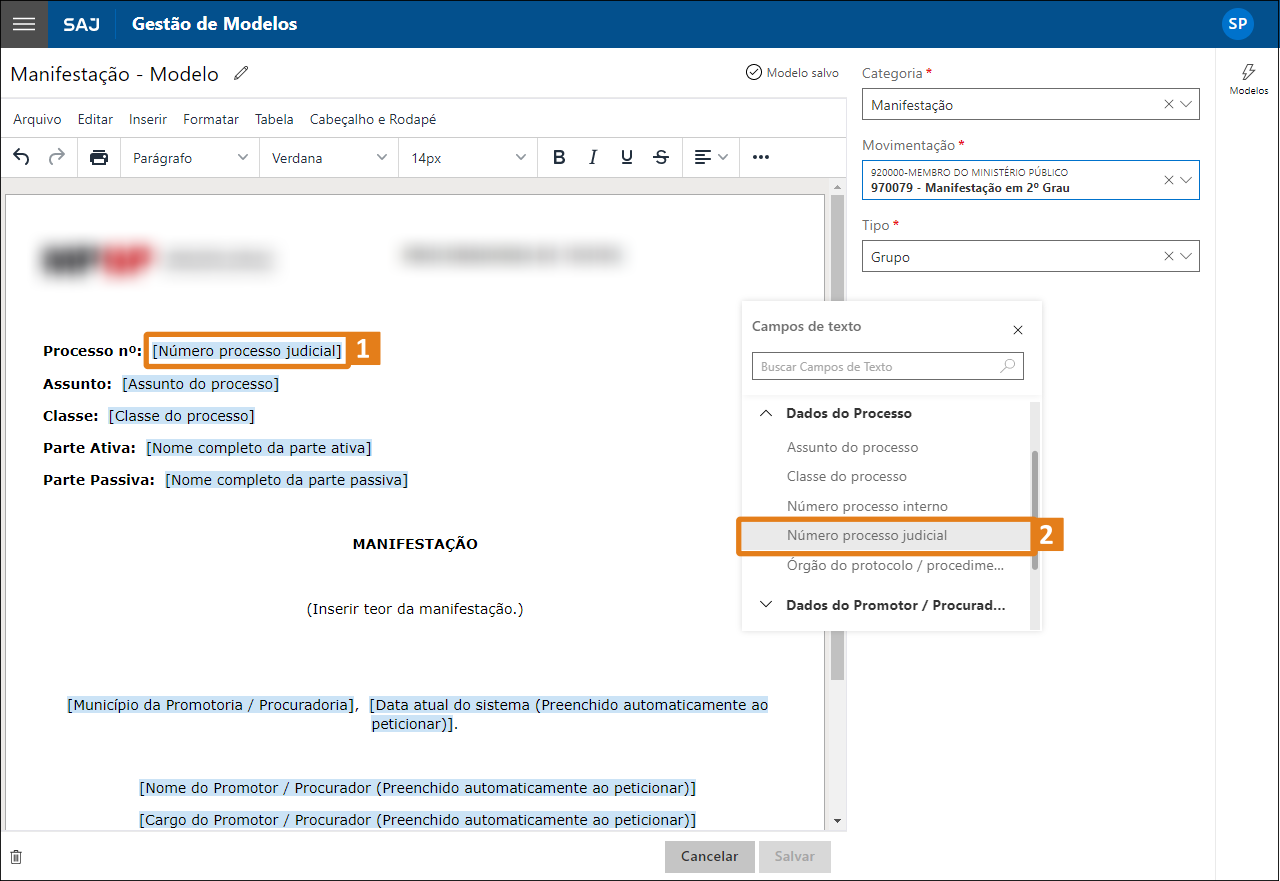The width and height of the screenshot is (1280, 881).
Task: Click the print icon in toolbar
Action: (99, 157)
